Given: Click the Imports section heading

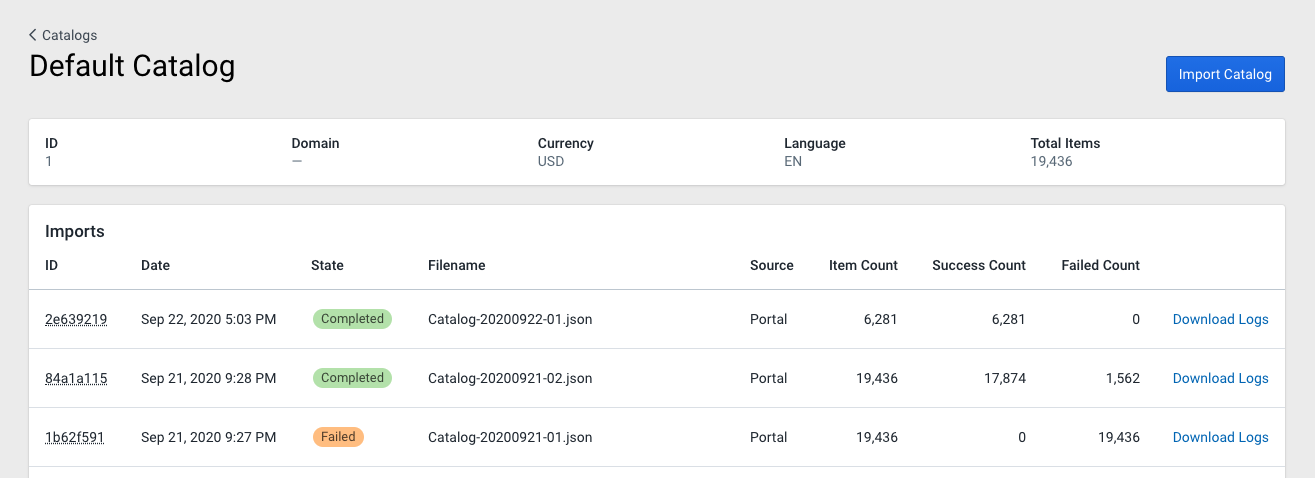Looking at the screenshot, I should pos(75,232).
